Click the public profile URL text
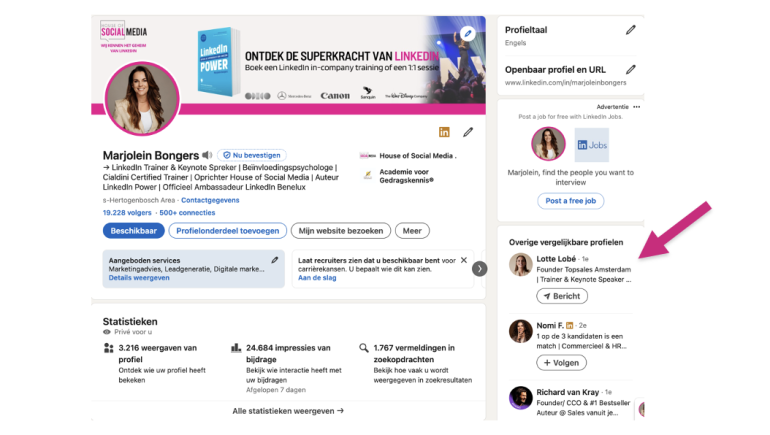The width and height of the screenshot is (770, 435). tap(565, 82)
